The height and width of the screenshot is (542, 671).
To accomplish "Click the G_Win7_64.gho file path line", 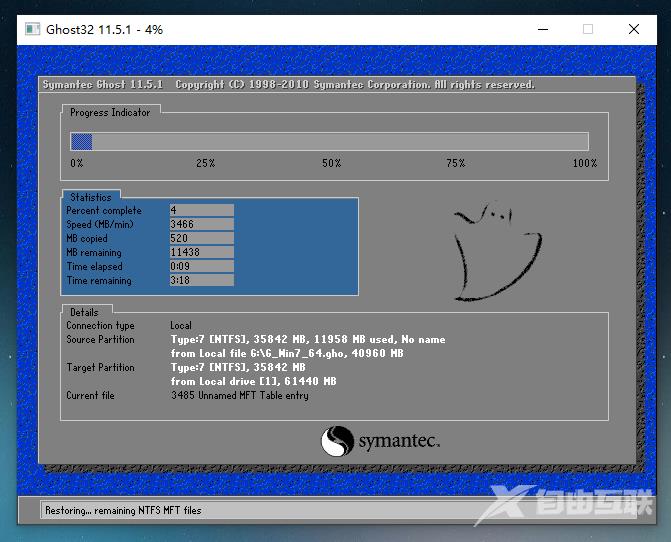I will [x=287, y=353].
